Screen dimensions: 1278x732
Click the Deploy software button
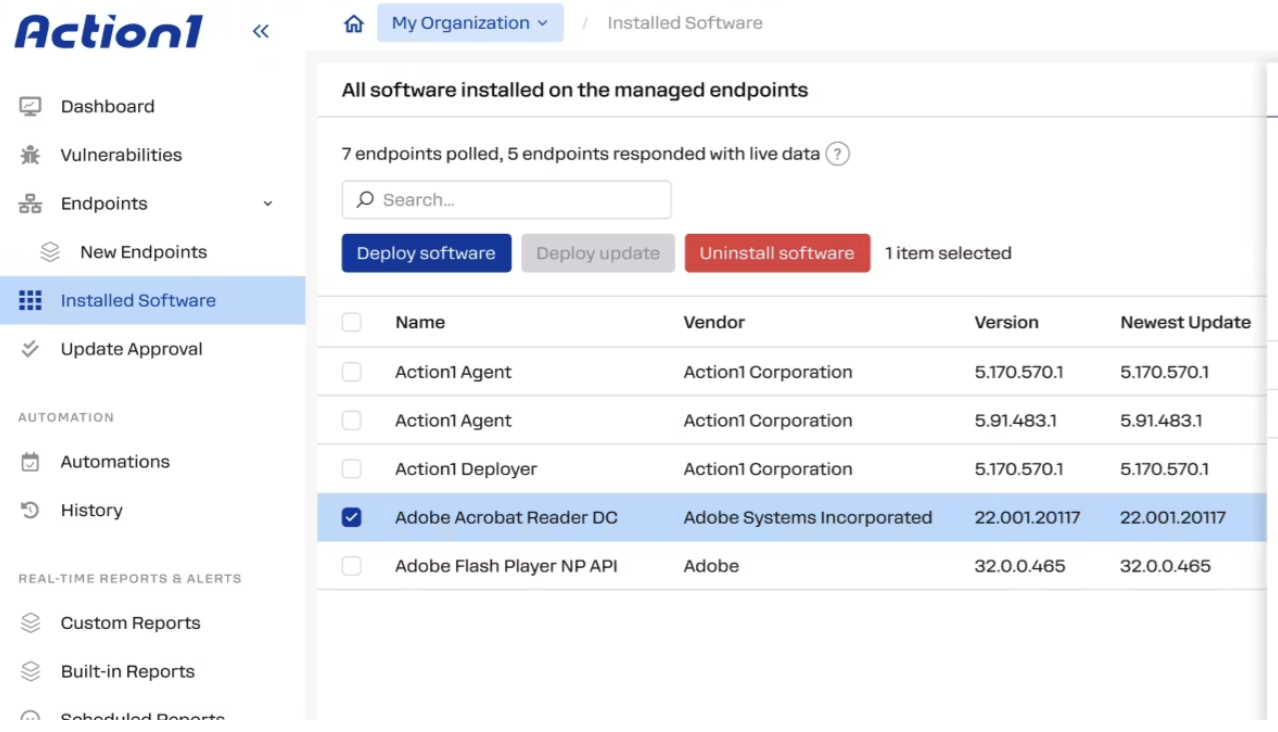coord(426,253)
